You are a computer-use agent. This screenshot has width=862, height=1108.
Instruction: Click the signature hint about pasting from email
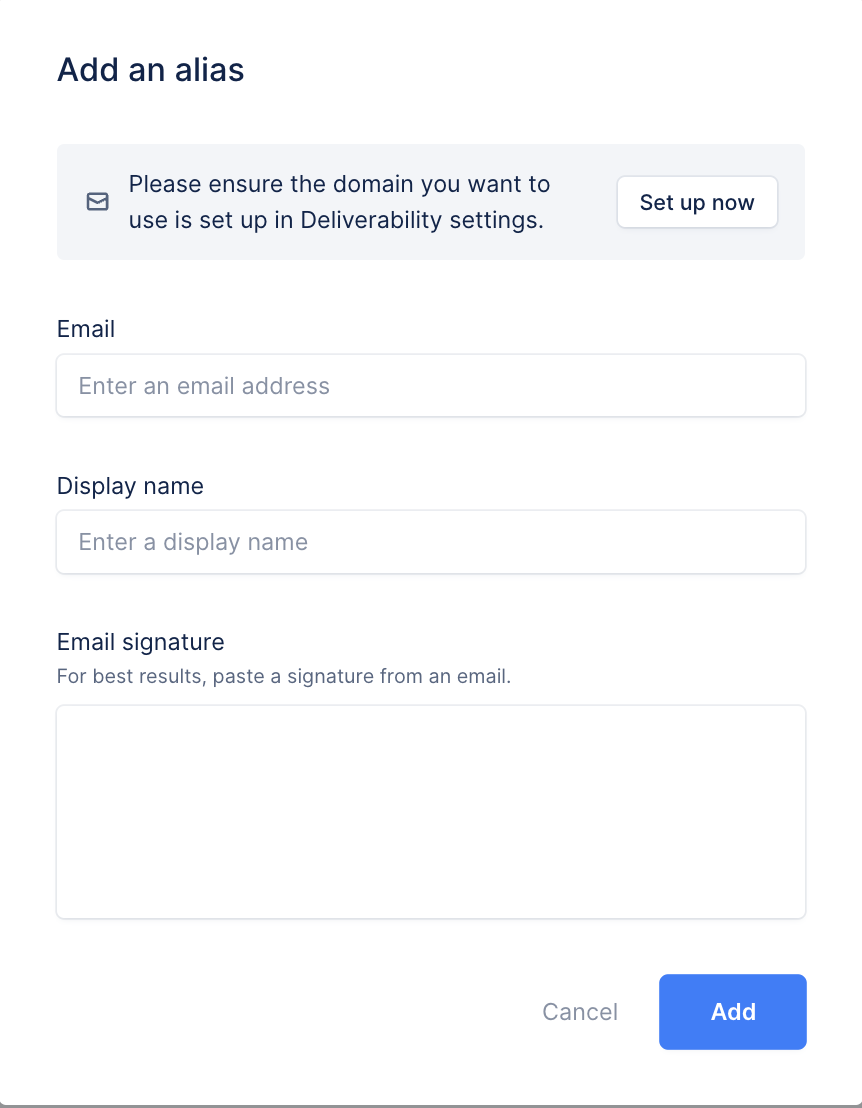[284, 676]
